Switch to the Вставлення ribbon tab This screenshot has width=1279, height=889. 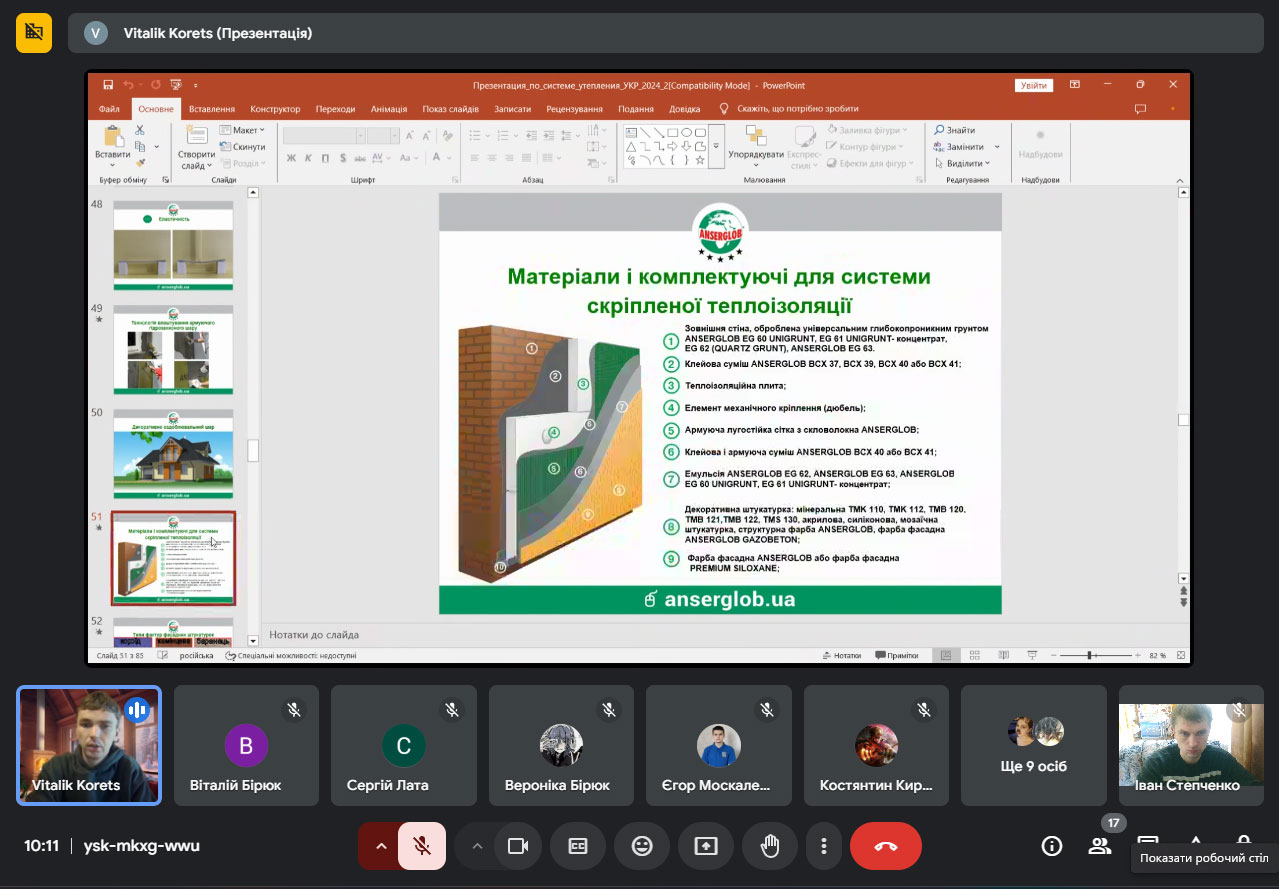tap(212, 109)
